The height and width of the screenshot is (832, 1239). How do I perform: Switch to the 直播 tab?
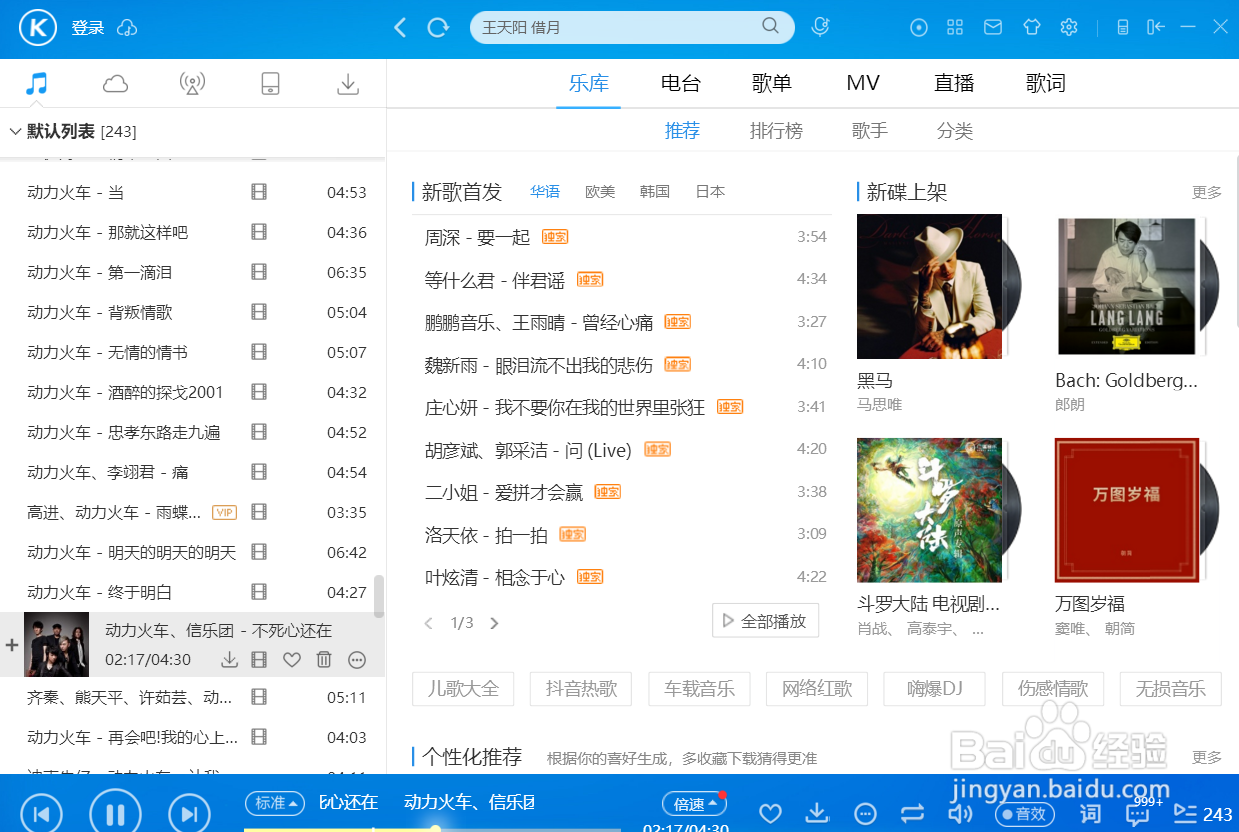tap(954, 83)
